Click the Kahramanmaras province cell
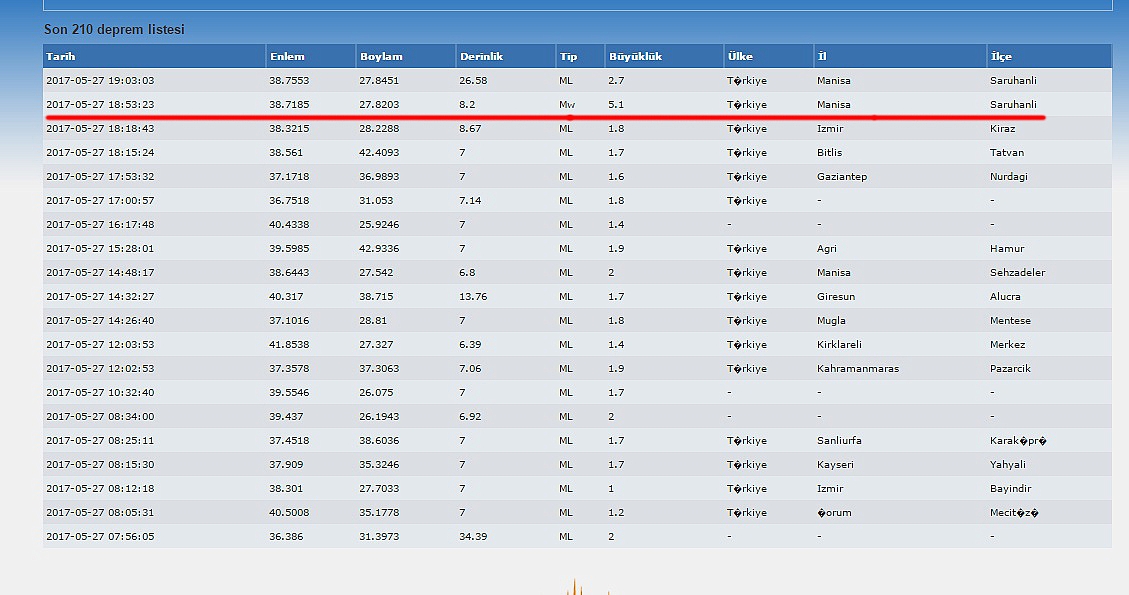The width and height of the screenshot is (1129, 595). coord(858,369)
